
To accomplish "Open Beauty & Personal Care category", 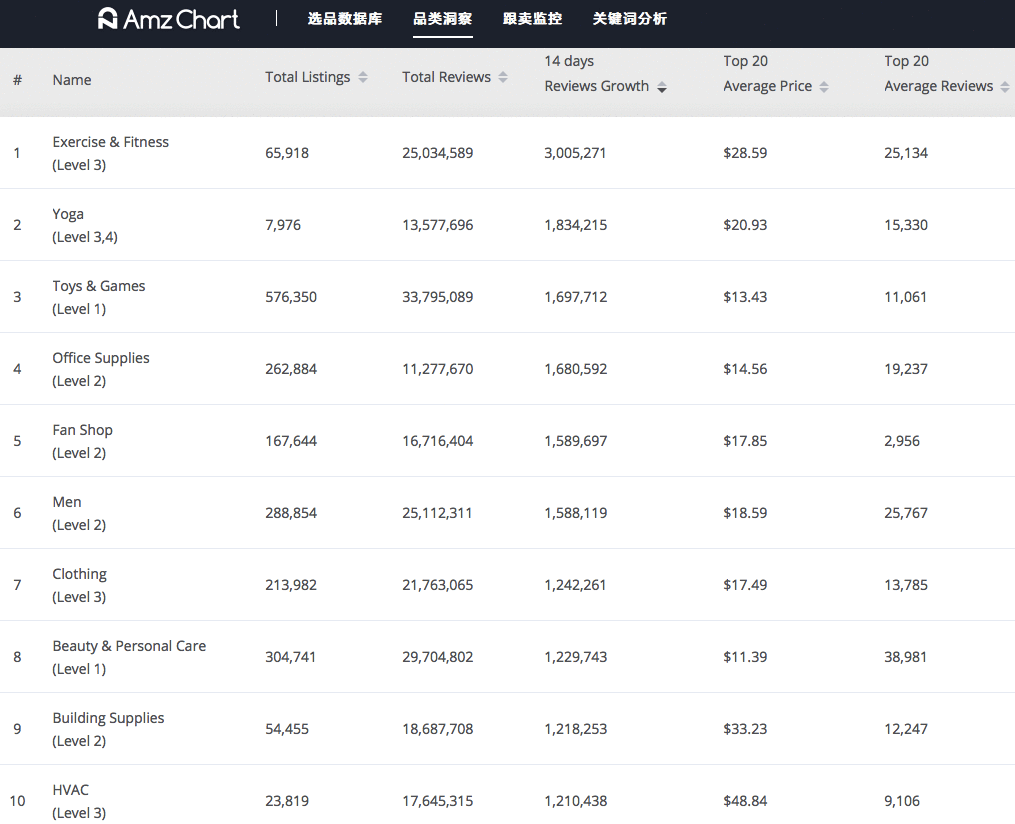I will coord(129,646).
